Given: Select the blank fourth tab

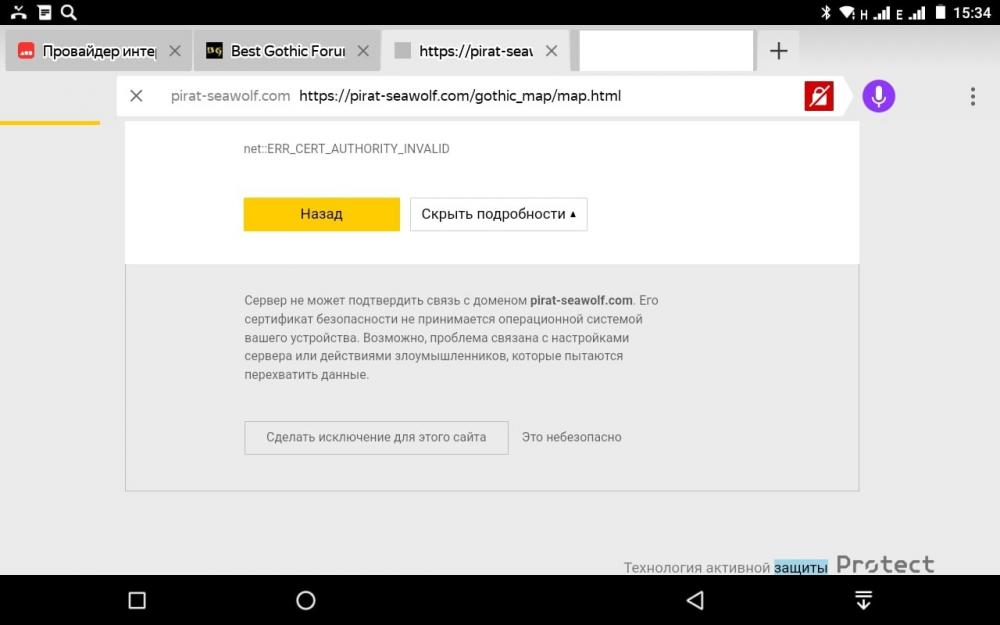Looking at the screenshot, I should tap(665, 51).
